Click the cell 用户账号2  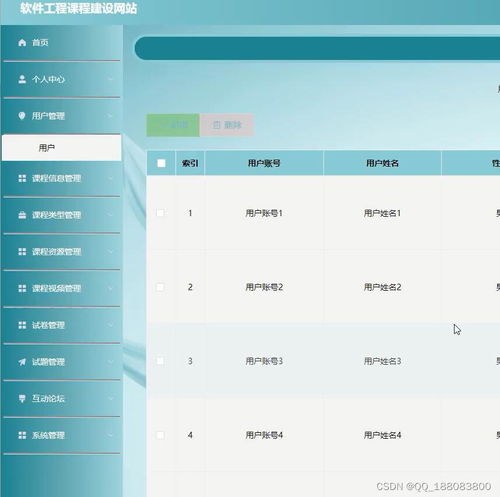pyautogui.click(x=264, y=287)
